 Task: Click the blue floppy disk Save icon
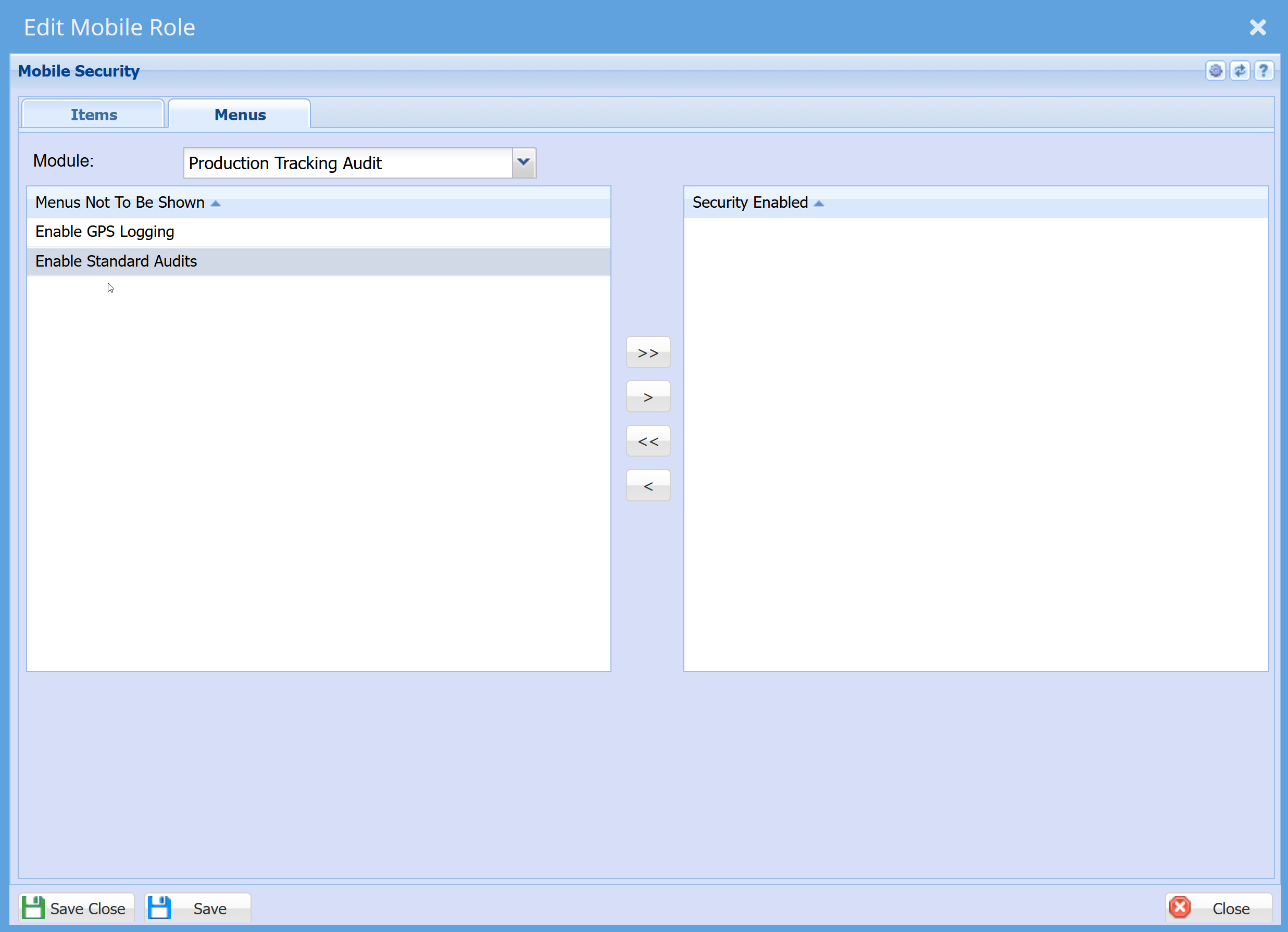tap(159, 908)
